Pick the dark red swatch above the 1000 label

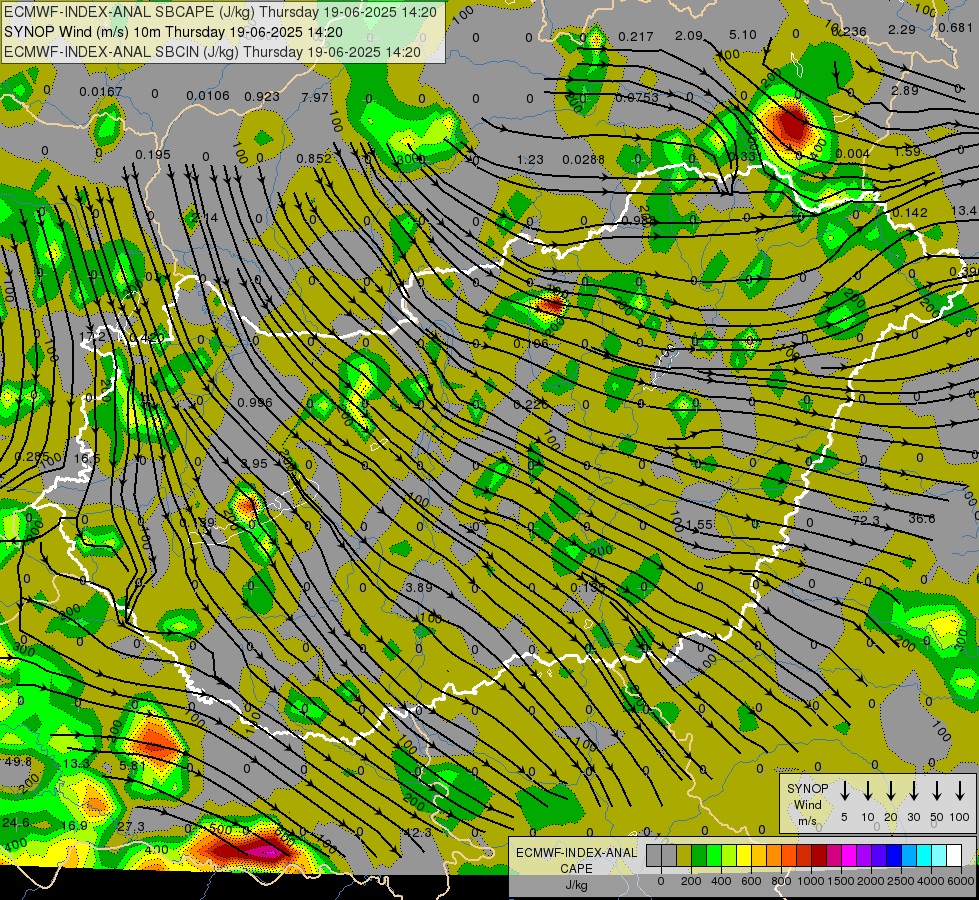(x=819, y=856)
